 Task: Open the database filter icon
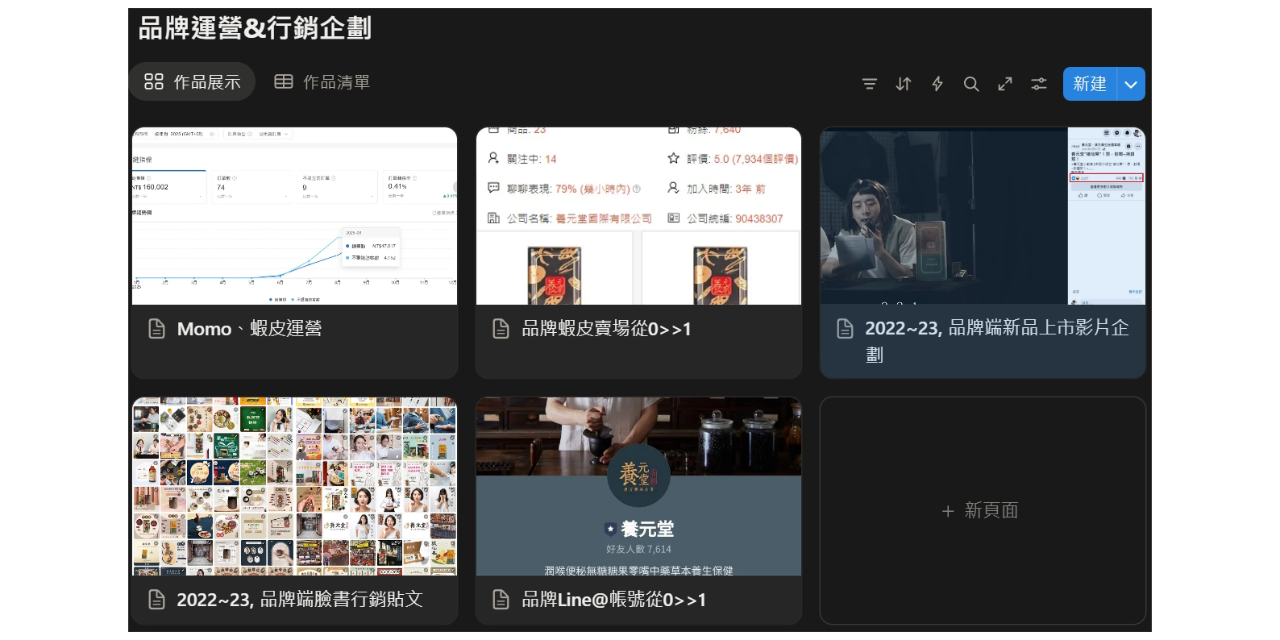click(869, 84)
